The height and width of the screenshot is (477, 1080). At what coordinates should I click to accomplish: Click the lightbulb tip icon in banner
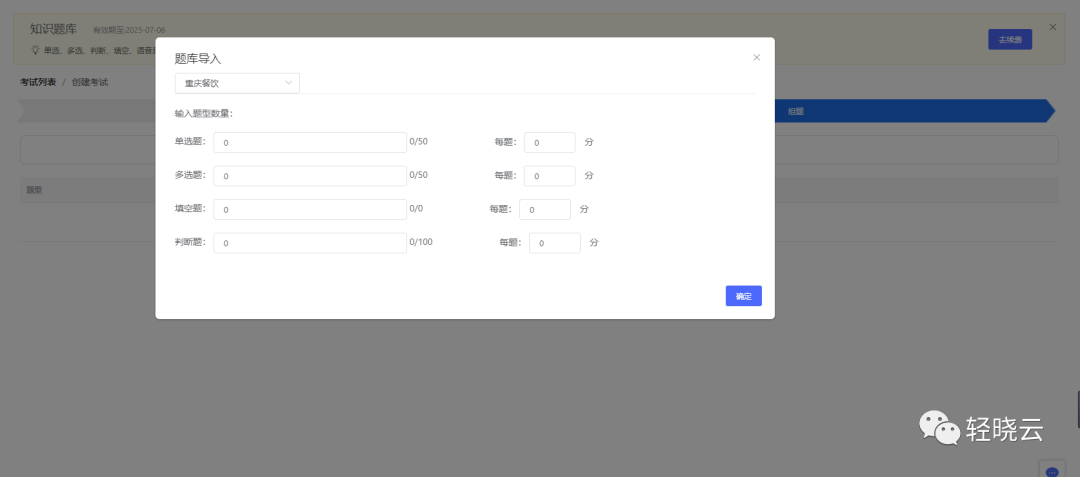click(35, 49)
